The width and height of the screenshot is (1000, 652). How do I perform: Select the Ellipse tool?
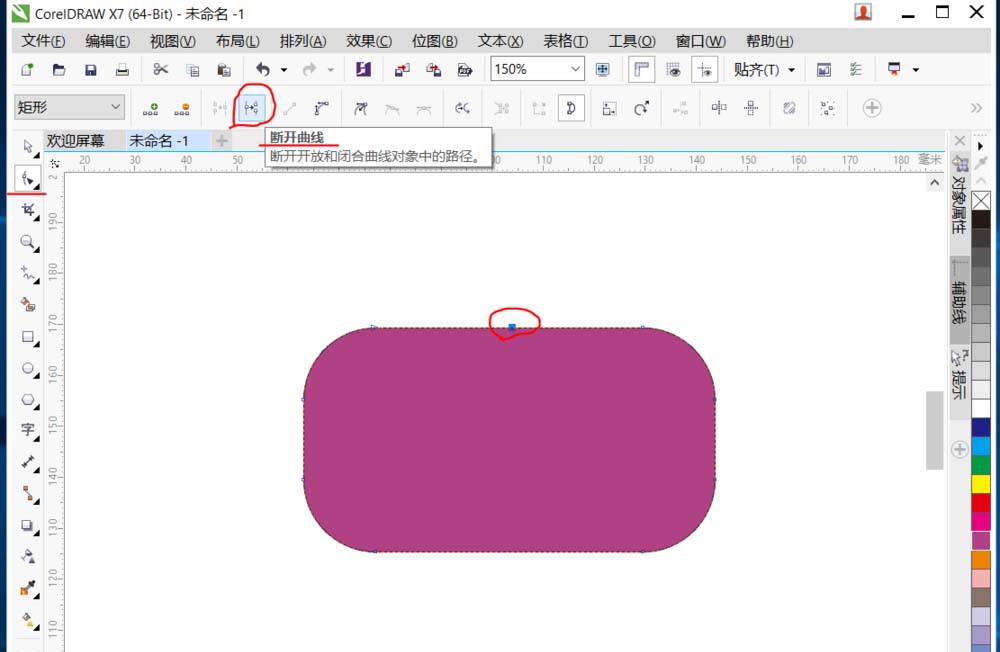point(27,369)
